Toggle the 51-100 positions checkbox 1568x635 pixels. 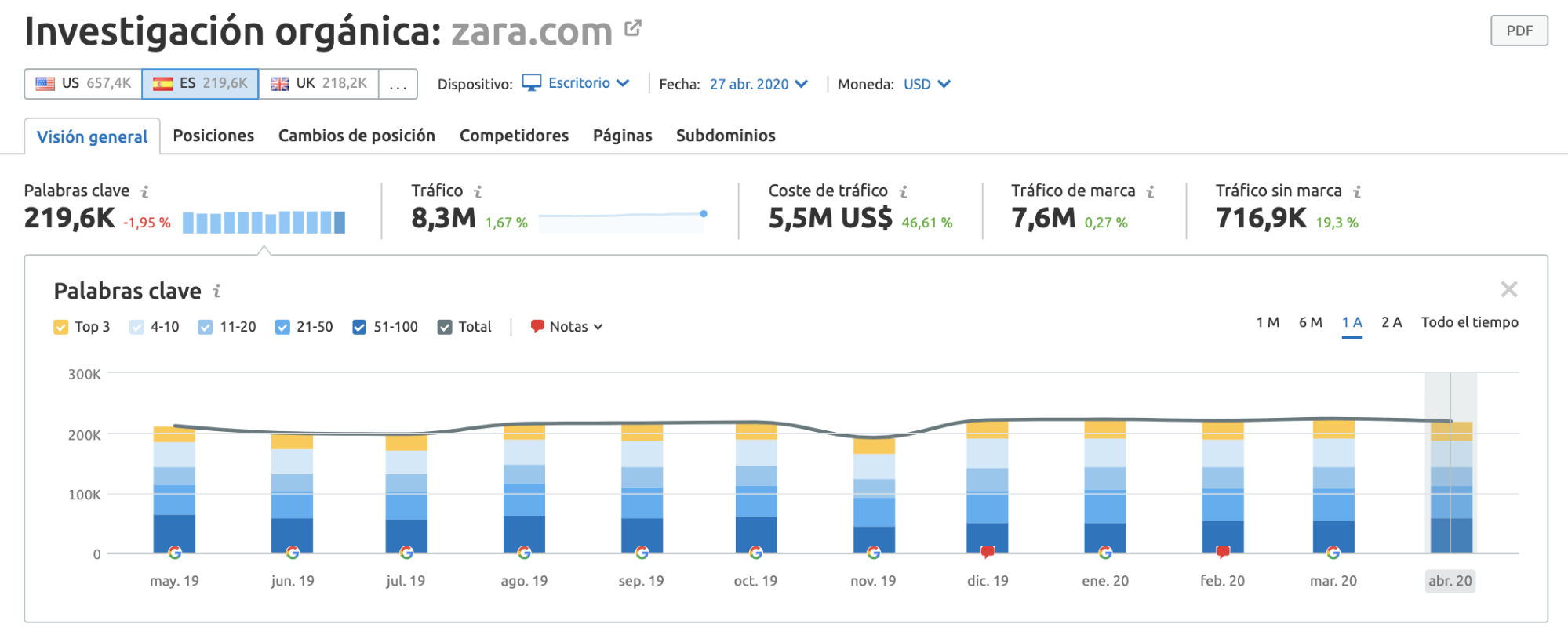coord(359,327)
